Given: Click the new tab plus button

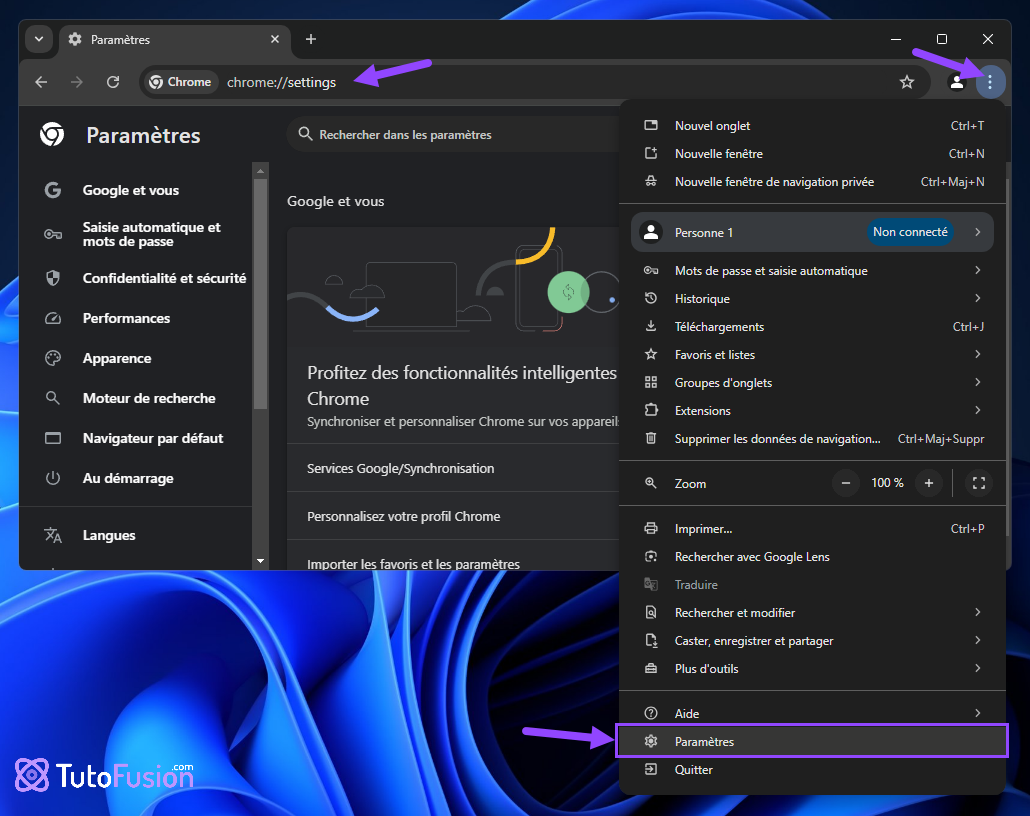Looking at the screenshot, I should [x=311, y=39].
